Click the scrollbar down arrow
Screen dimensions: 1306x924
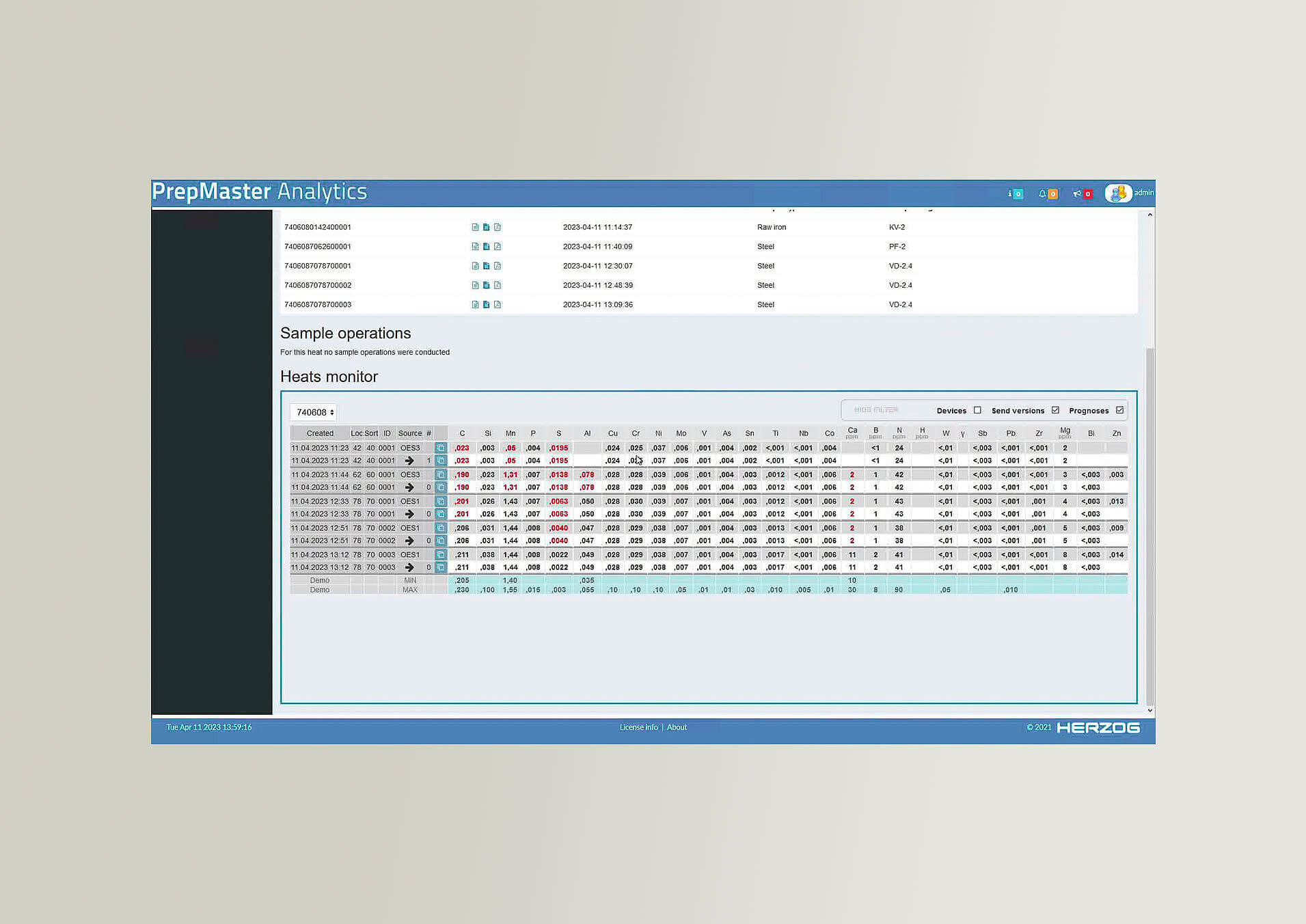(1150, 710)
